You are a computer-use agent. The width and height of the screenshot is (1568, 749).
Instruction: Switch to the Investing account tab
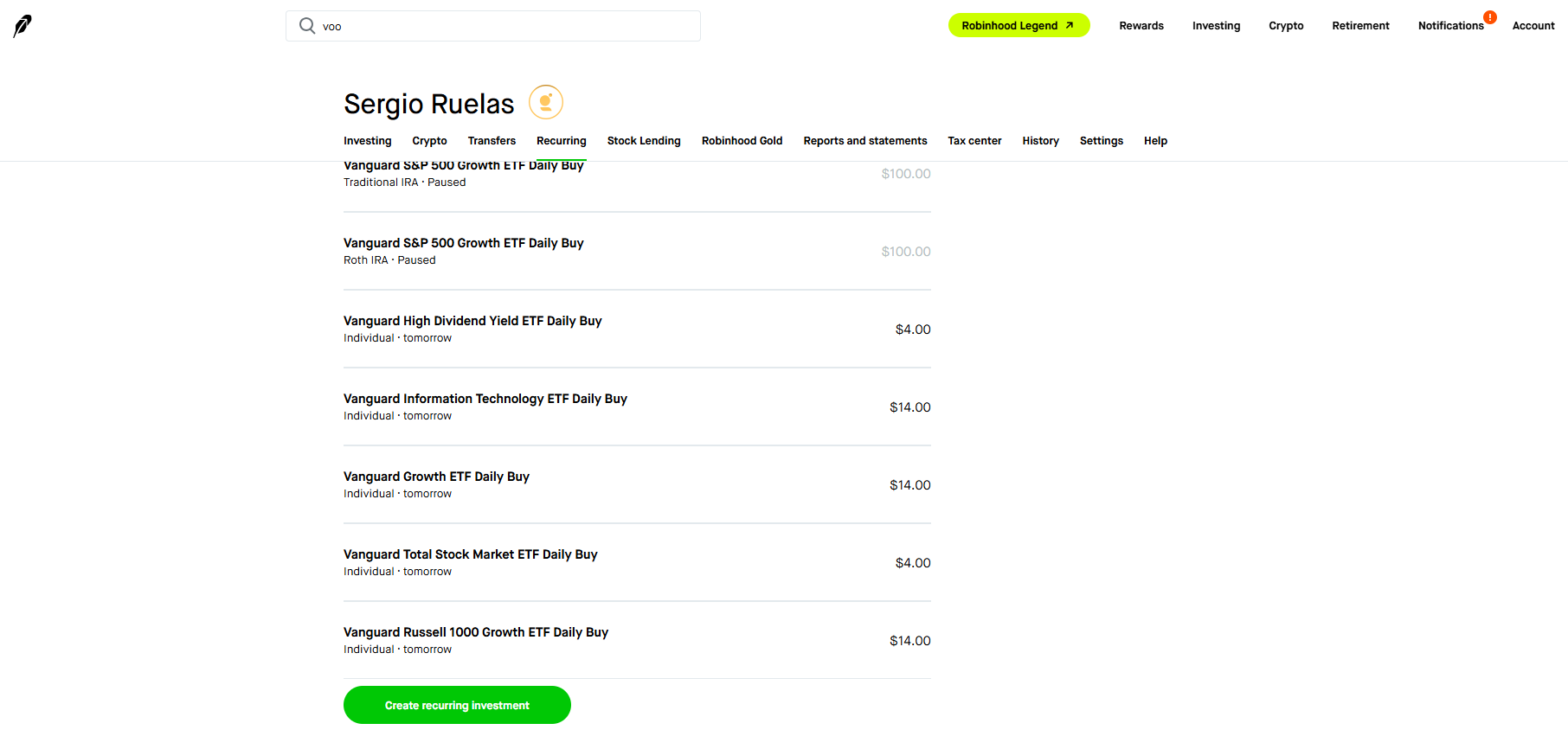tap(367, 141)
